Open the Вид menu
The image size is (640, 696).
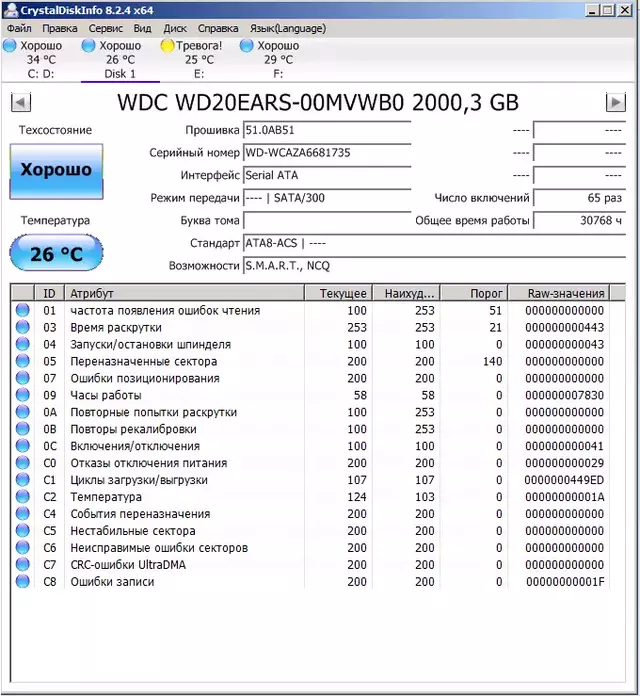(x=142, y=28)
